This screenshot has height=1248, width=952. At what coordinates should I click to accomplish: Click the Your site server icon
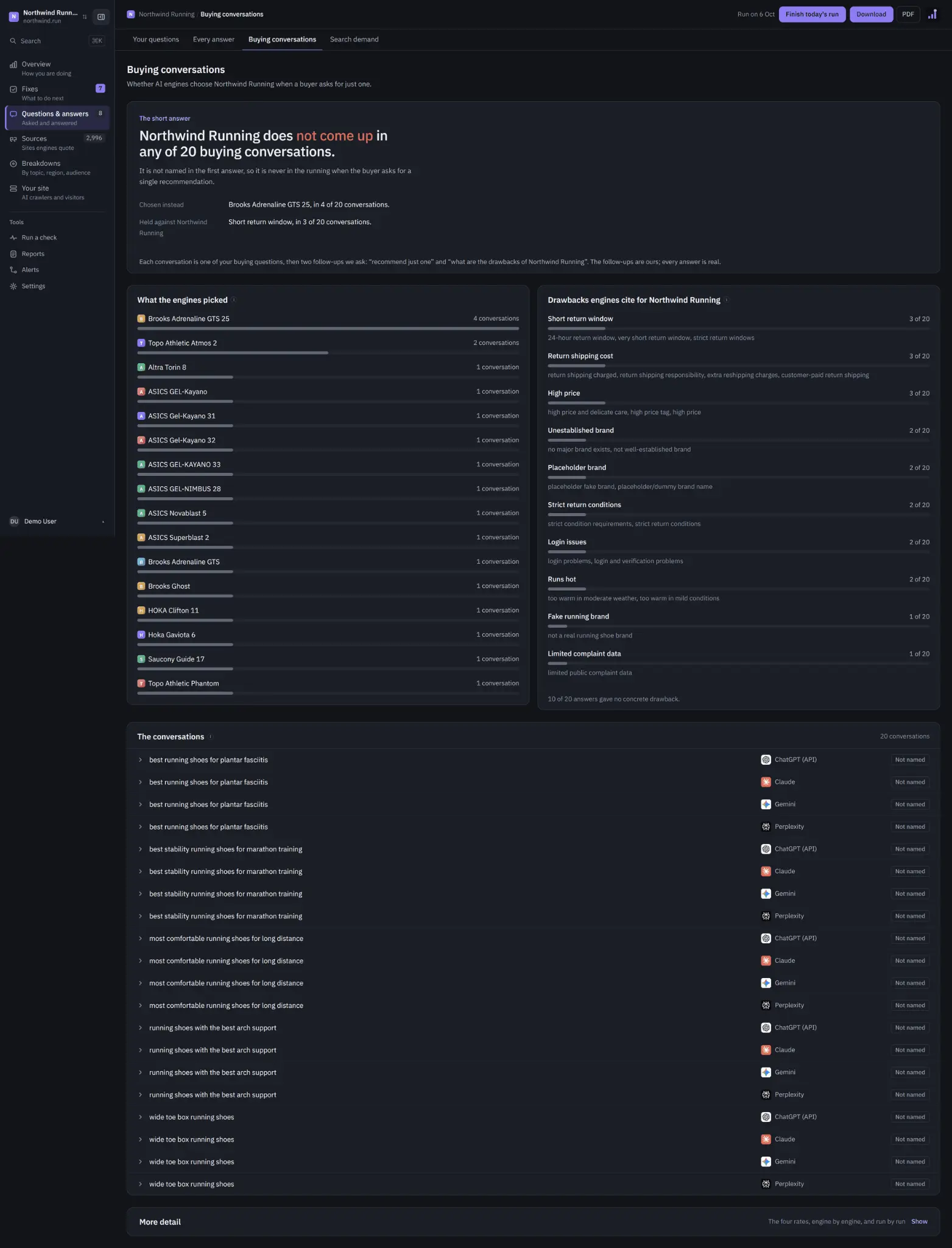(x=13, y=188)
